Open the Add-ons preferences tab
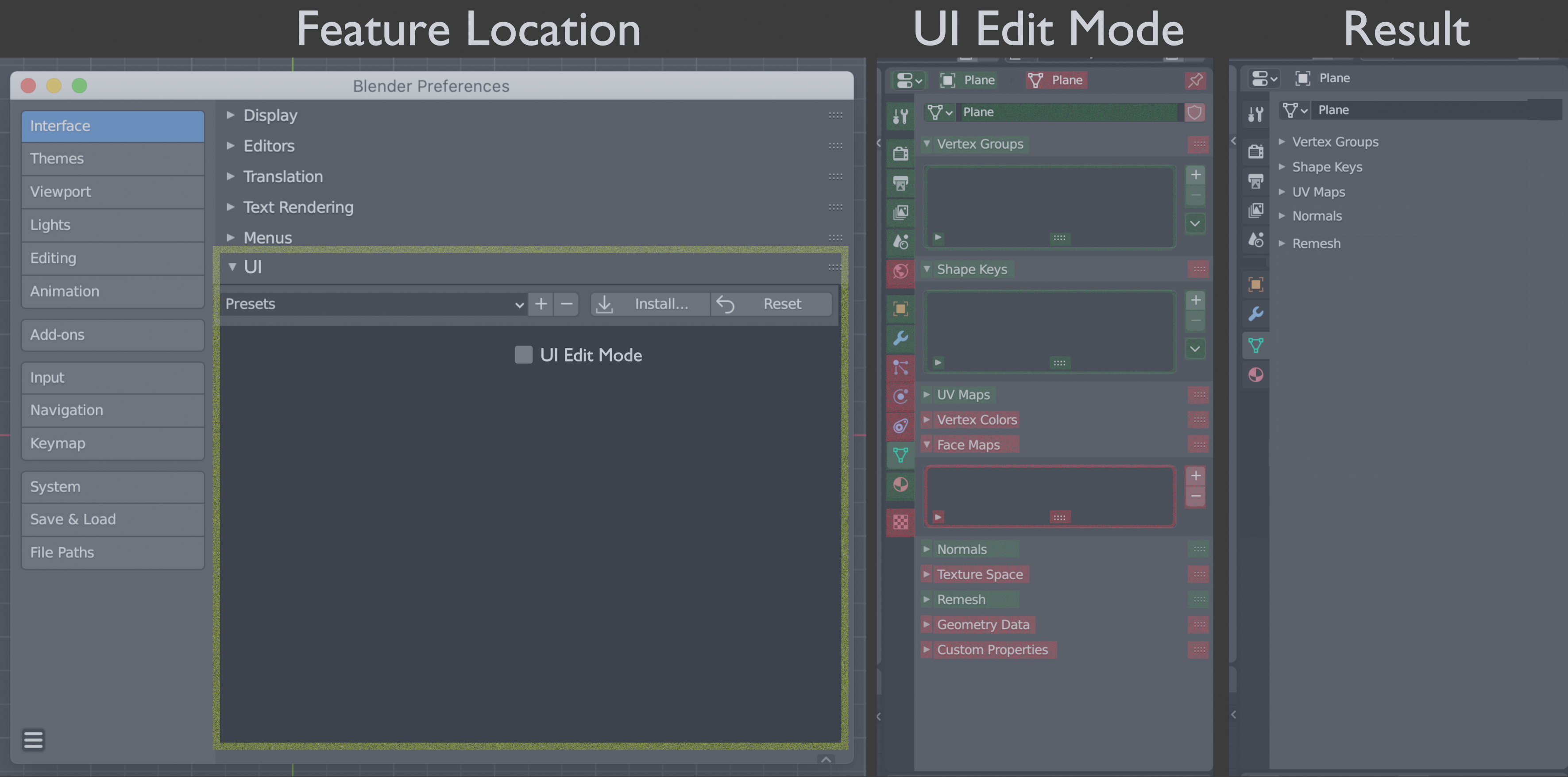The width and height of the screenshot is (1568, 777). pos(112,335)
